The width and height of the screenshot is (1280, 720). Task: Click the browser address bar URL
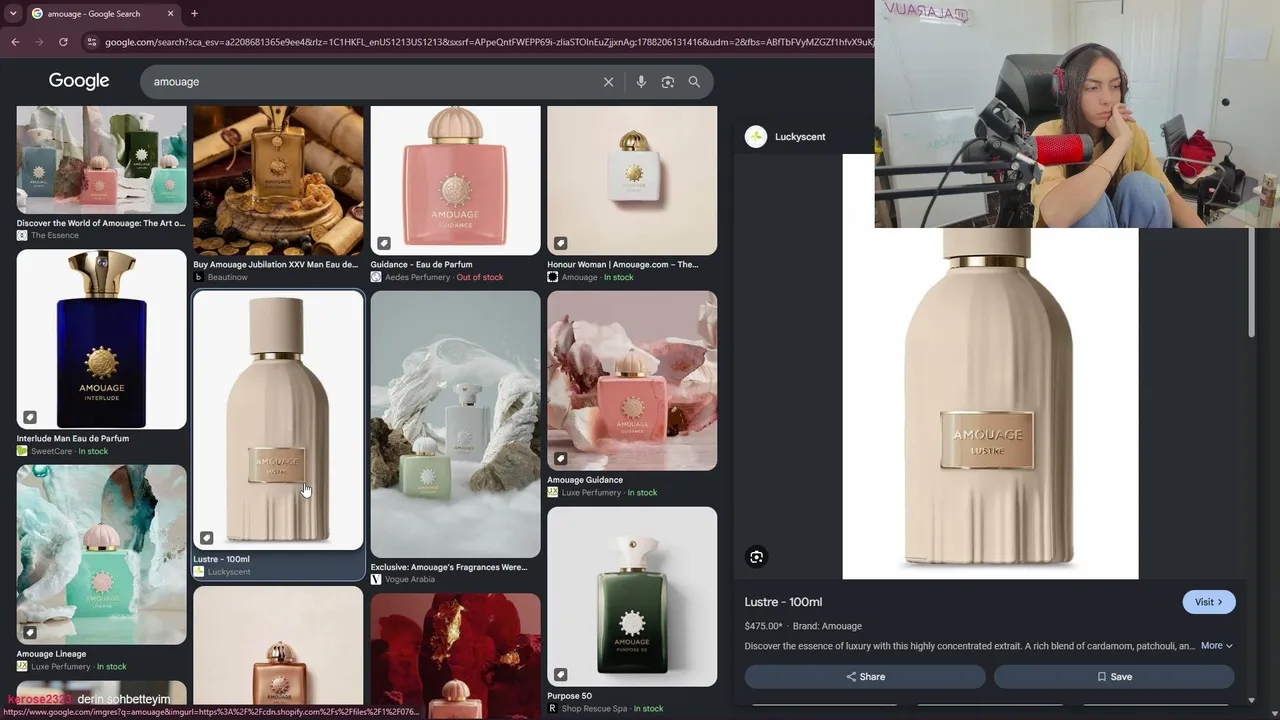coord(490,42)
